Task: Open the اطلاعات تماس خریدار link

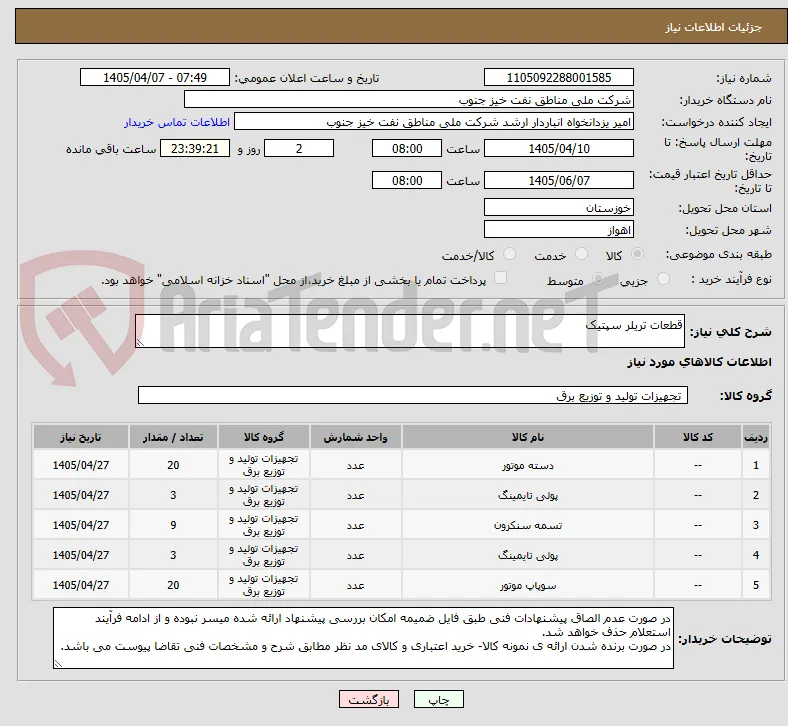Action: pyautogui.click(x=177, y=123)
